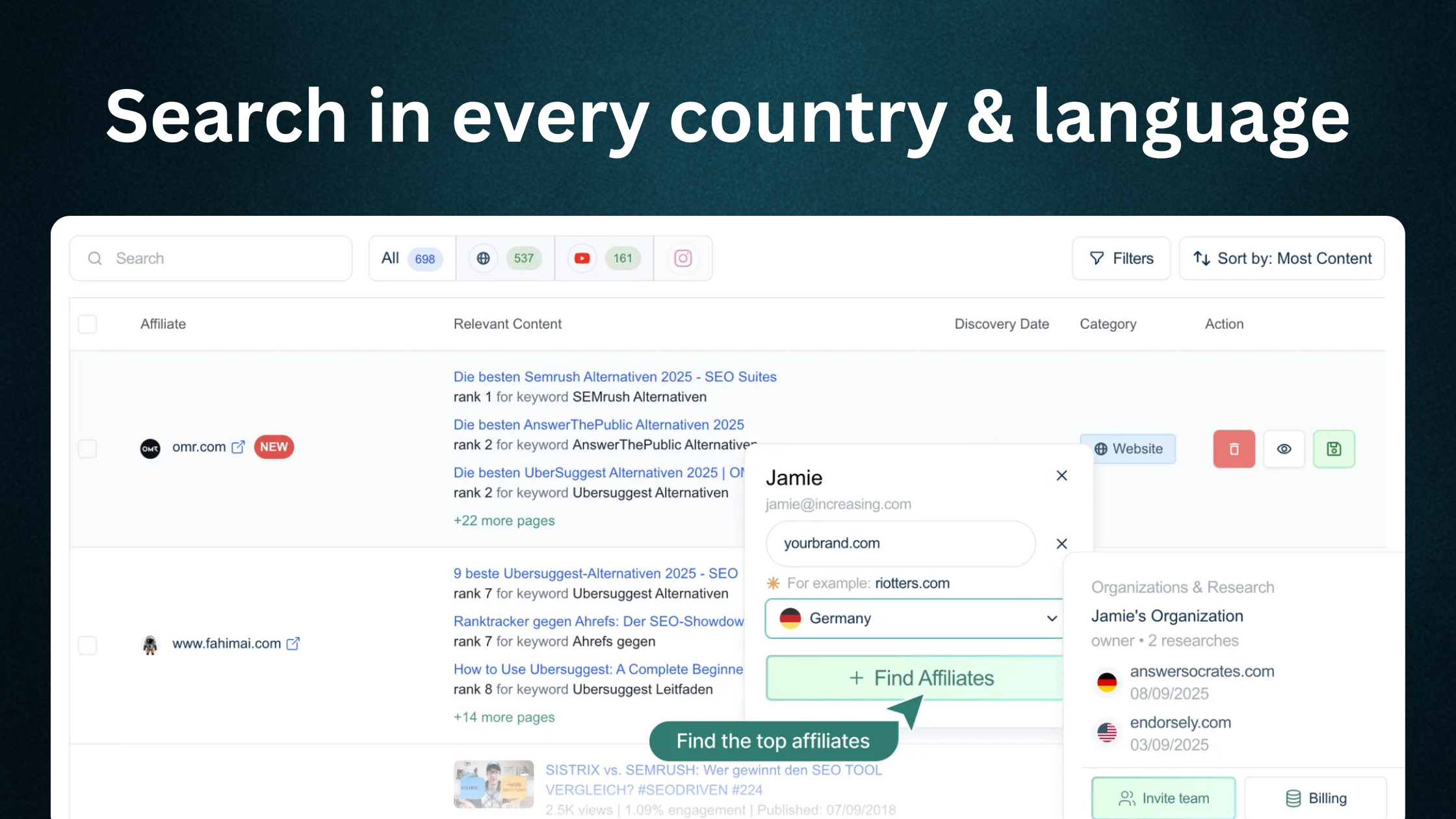Open the Filters funnel button
The width and height of the screenshot is (1456, 819).
click(1121, 259)
